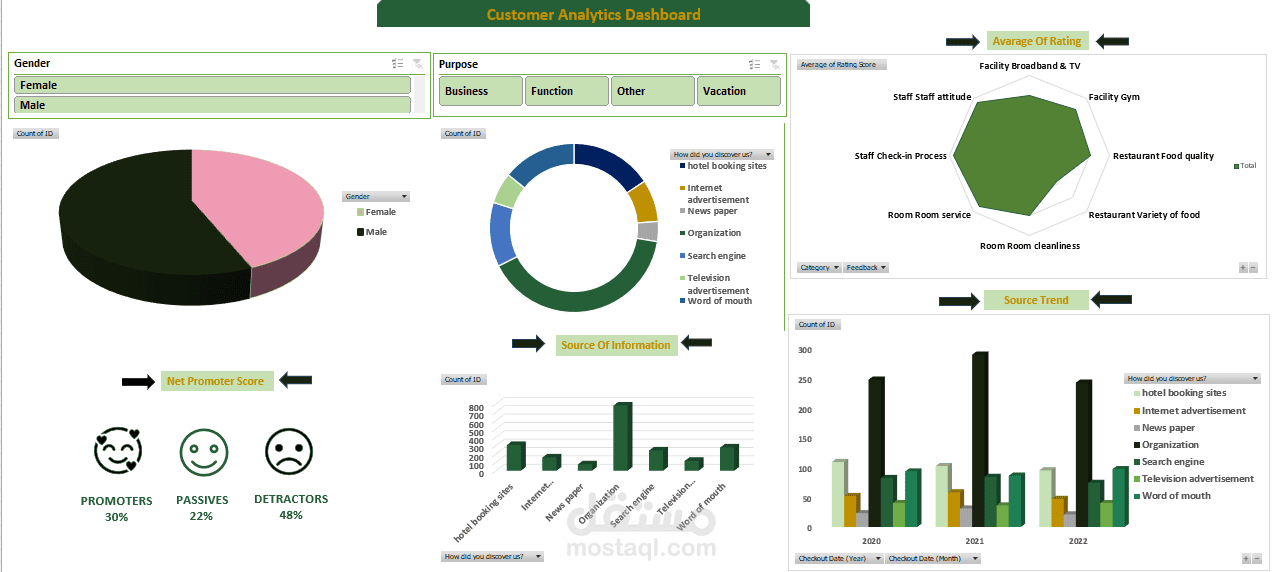The height and width of the screenshot is (572, 1283).
Task: Open 'How did you discover us?' dropdown below column chart
Action: tap(493, 556)
